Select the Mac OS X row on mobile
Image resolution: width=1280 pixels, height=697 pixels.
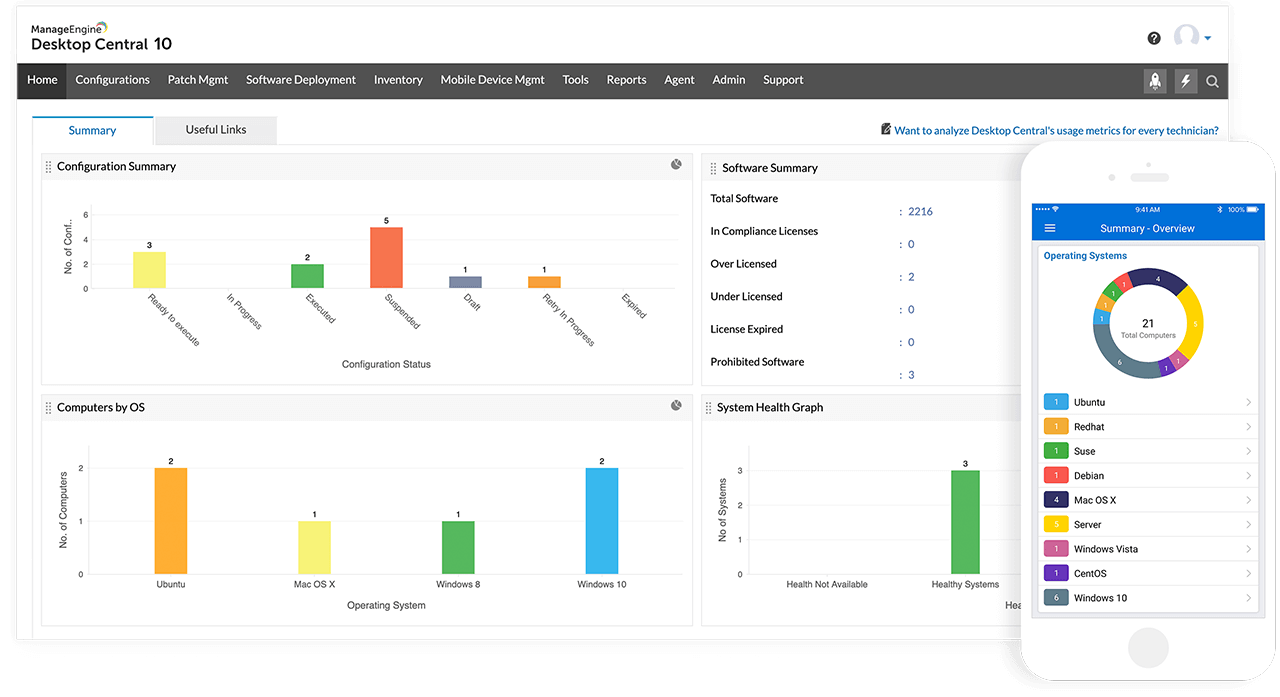pos(1147,500)
